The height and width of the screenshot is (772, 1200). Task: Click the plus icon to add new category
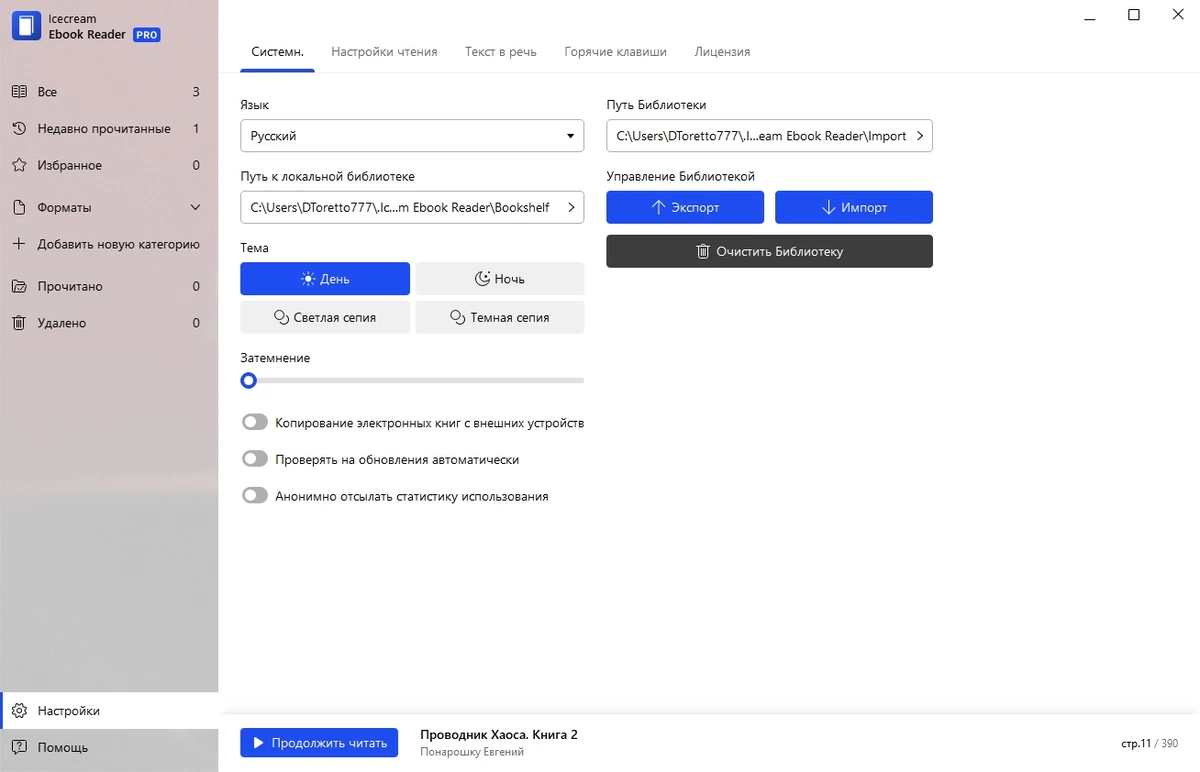click(19, 244)
